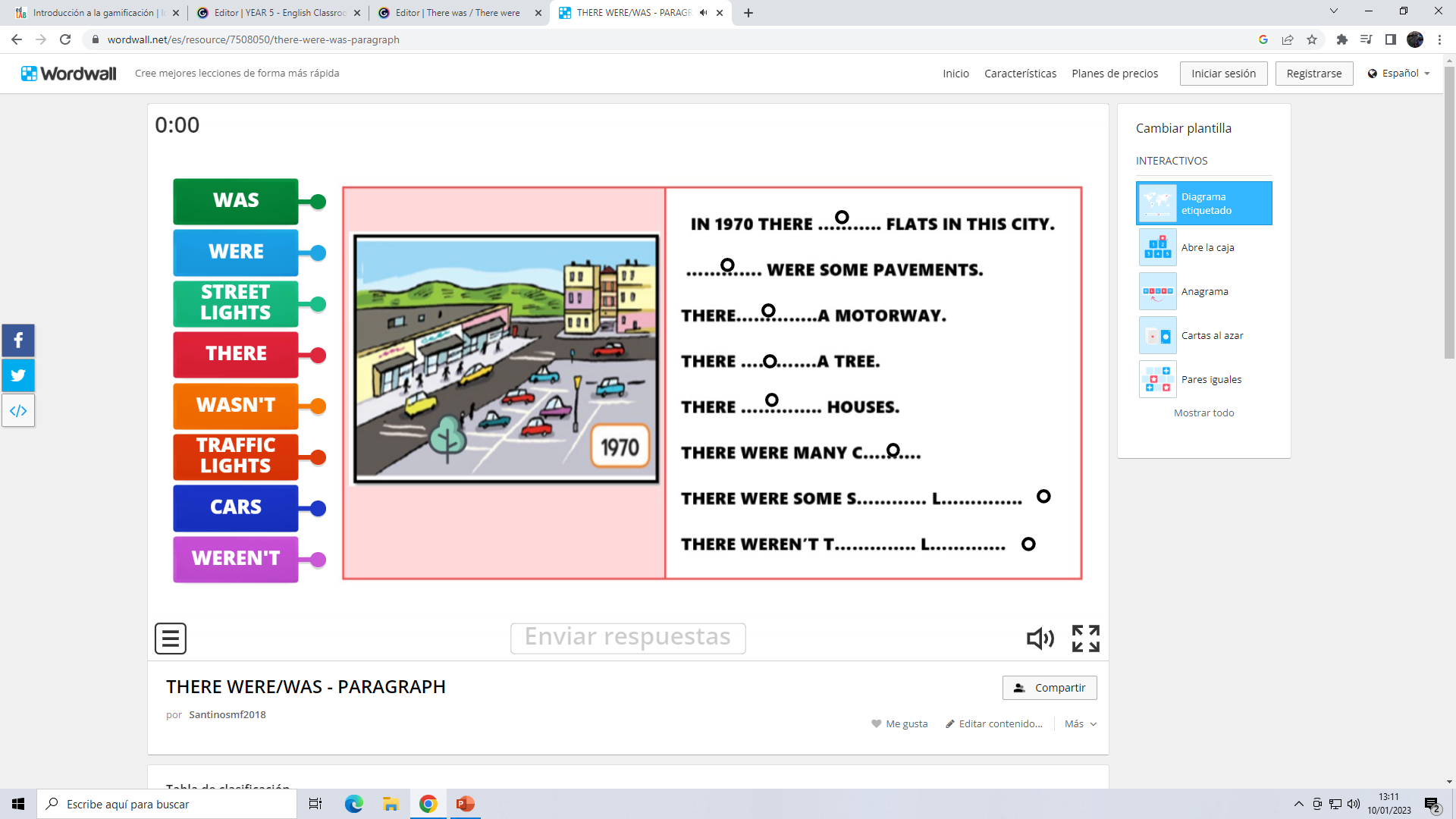Viewport: 1456px width, 819px height.
Task: Click the Wordwall logo
Action: [69, 74]
